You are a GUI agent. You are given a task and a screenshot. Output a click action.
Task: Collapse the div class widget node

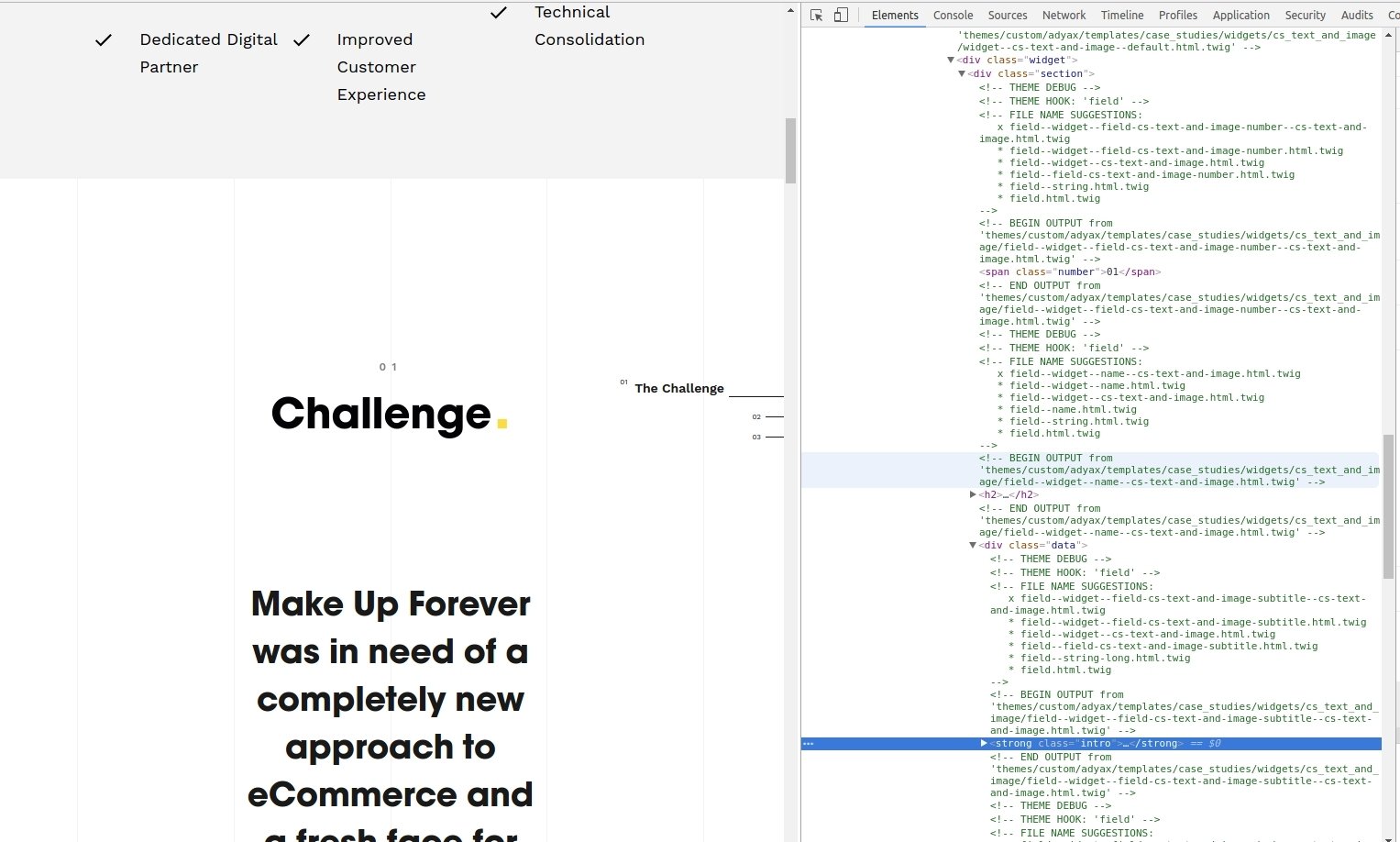pyautogui.click(x=951, y=60)
